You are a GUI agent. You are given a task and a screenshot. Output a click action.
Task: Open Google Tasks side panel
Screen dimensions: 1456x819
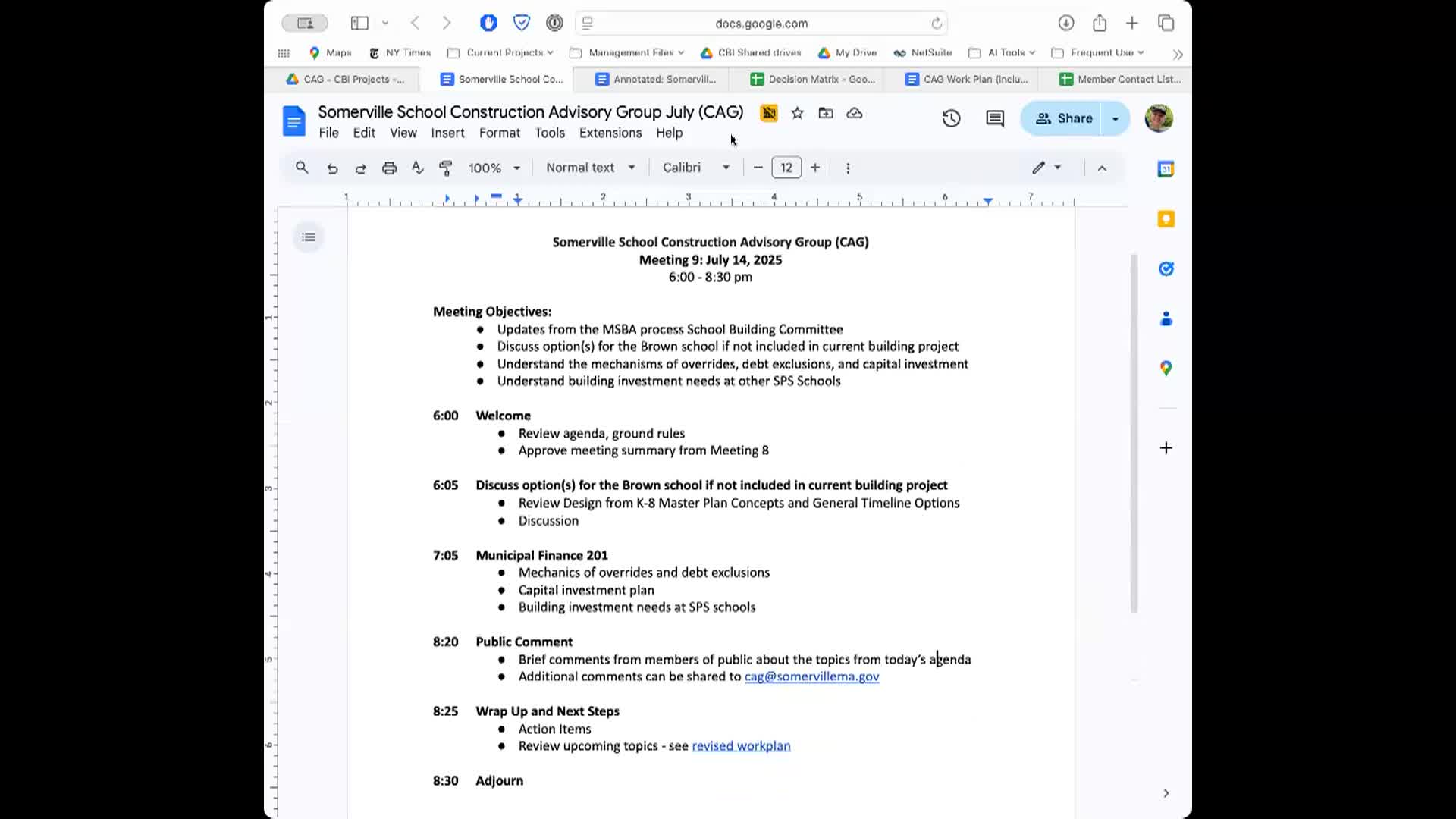click(x=1166, y=268)
